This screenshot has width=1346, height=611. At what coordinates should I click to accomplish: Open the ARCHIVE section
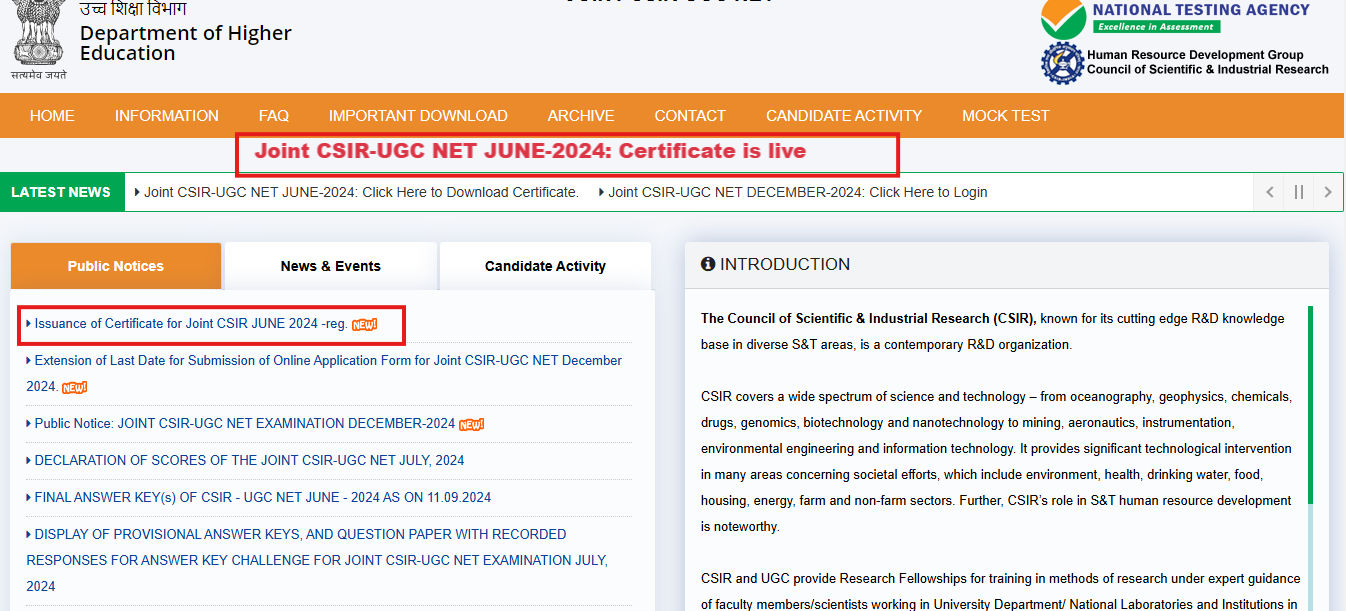pos(580,115)
